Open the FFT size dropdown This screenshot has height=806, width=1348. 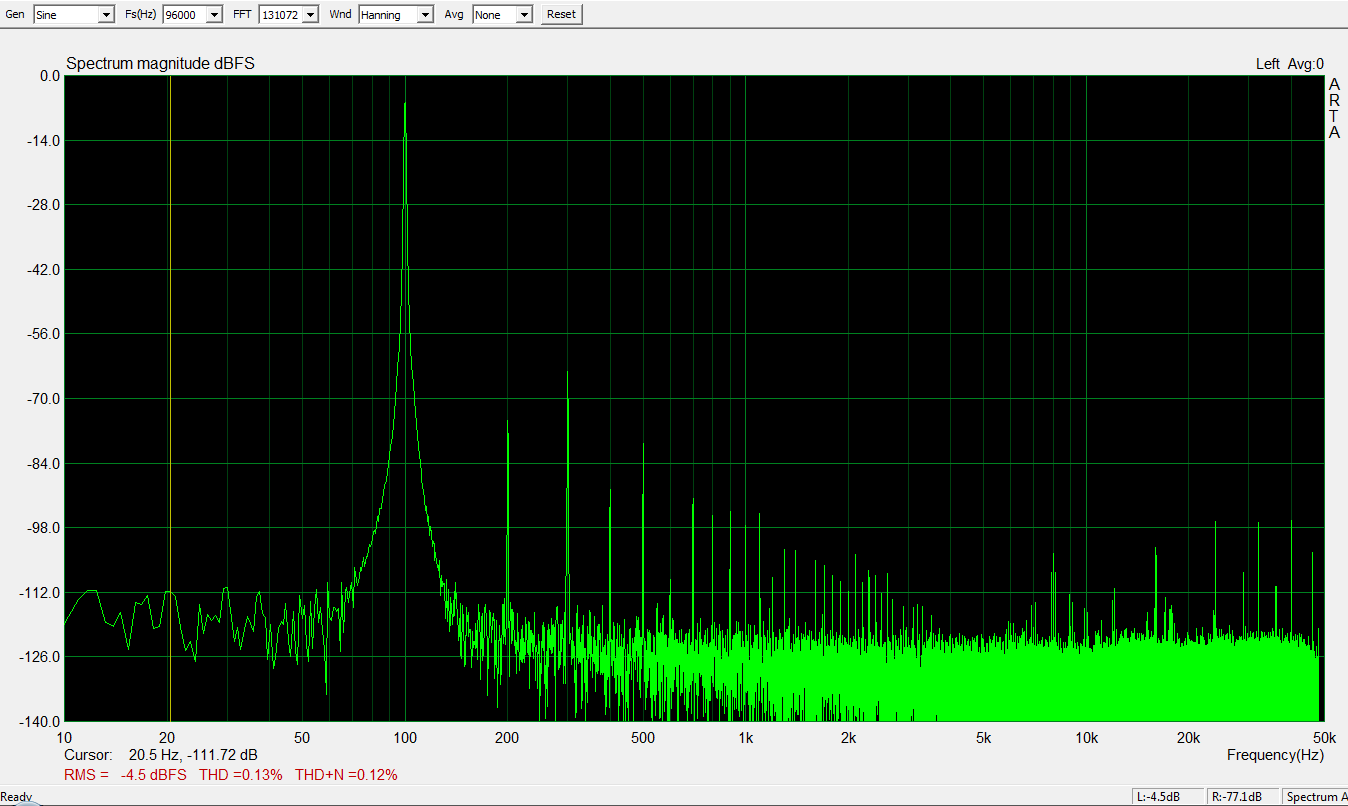(309, 15)
